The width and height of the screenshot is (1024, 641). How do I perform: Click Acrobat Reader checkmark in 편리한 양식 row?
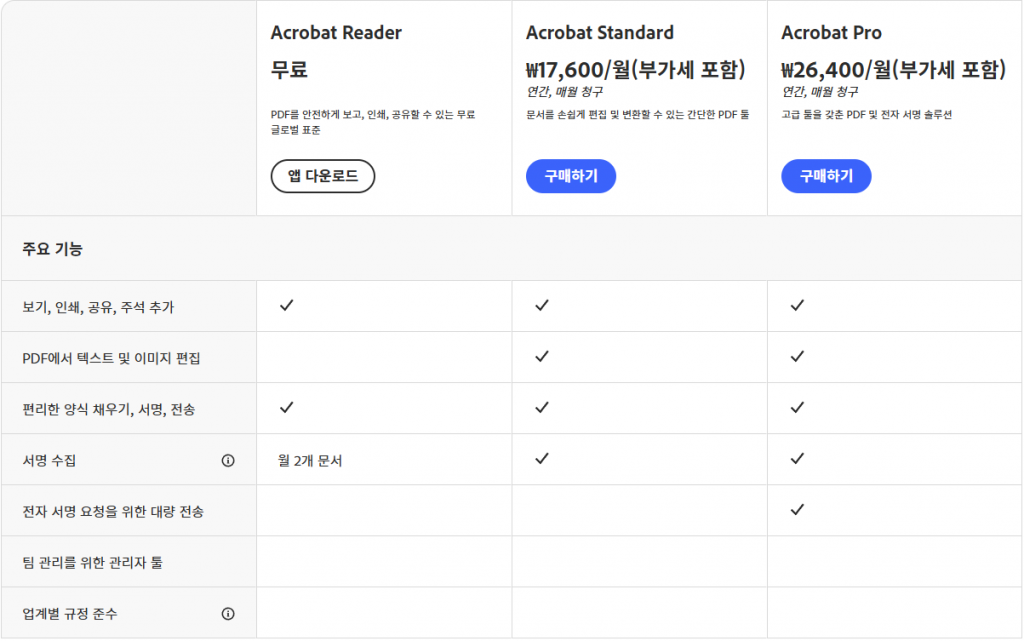pyautogui.click(x=287, y=408)
